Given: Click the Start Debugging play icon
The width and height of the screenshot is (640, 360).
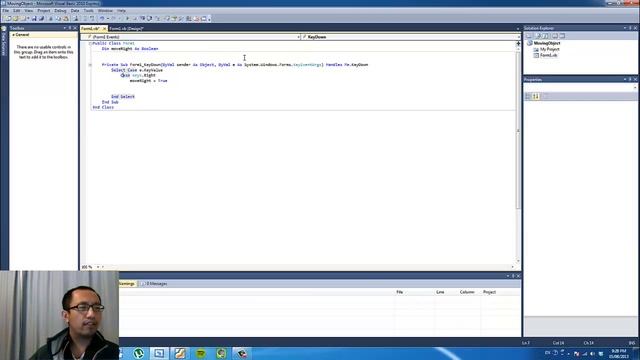Looking at the screenshot, I should coord(127,18).
